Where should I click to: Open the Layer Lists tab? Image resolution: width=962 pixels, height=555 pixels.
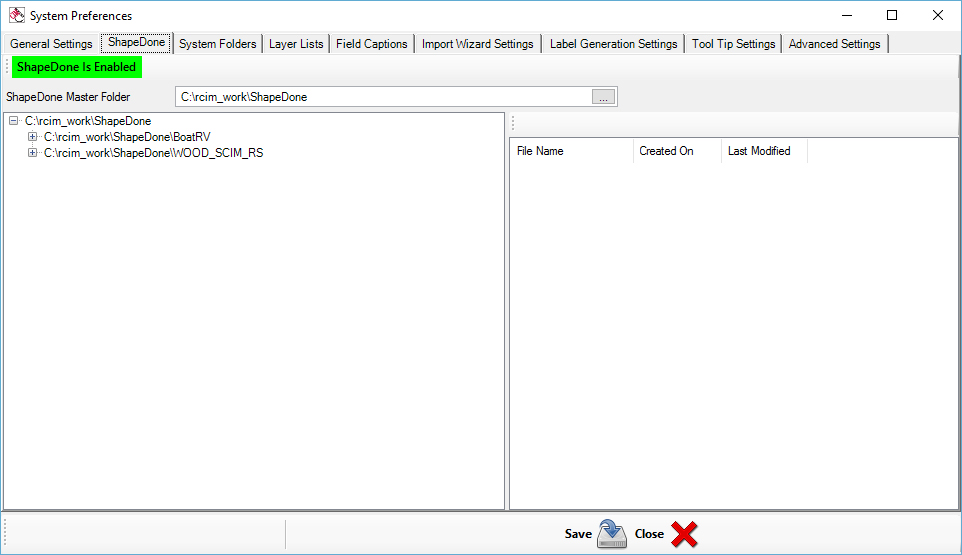tap(296, 44)
